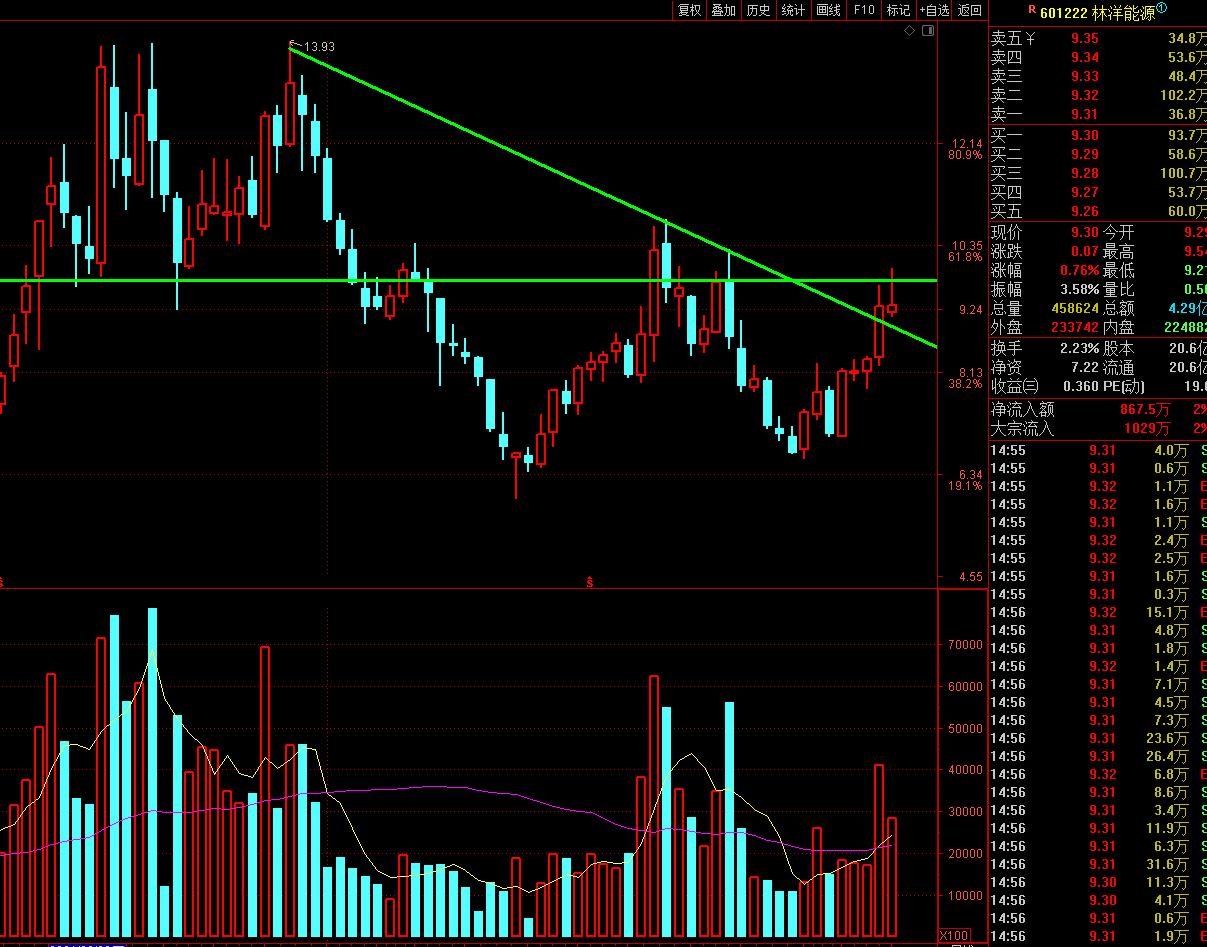The image size is (1207, 947).
Task: Click the 12.14 80.9% axis label
Action: pos(965,149)
